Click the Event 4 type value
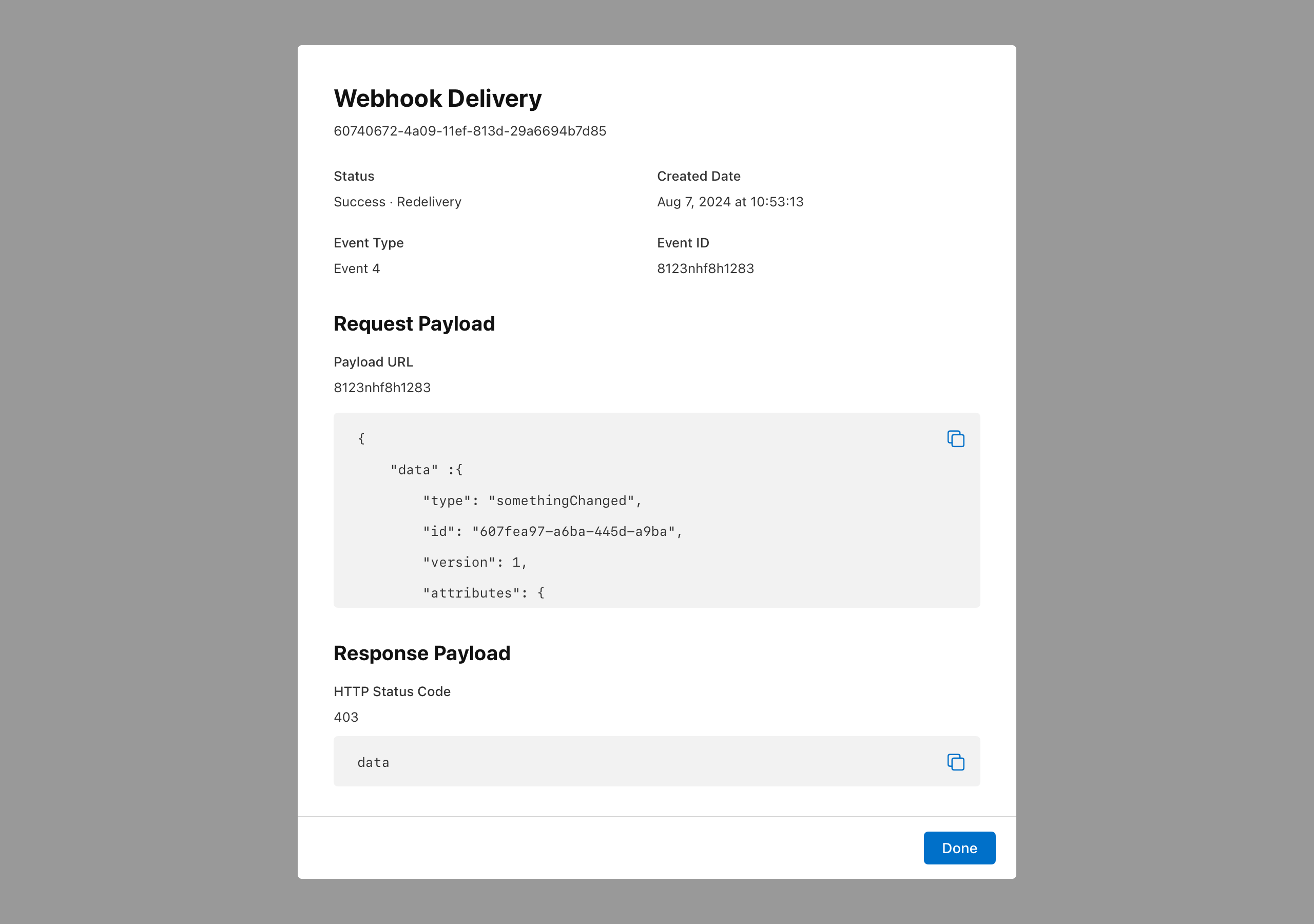The image size is (1314, 924). [x=357, y=268]
